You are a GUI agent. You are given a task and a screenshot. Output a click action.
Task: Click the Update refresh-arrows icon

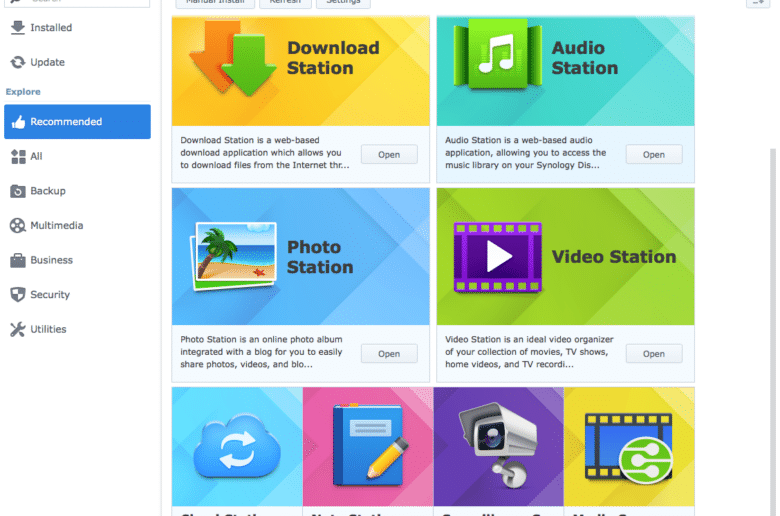pyautogui.click(x=18, y=62)
